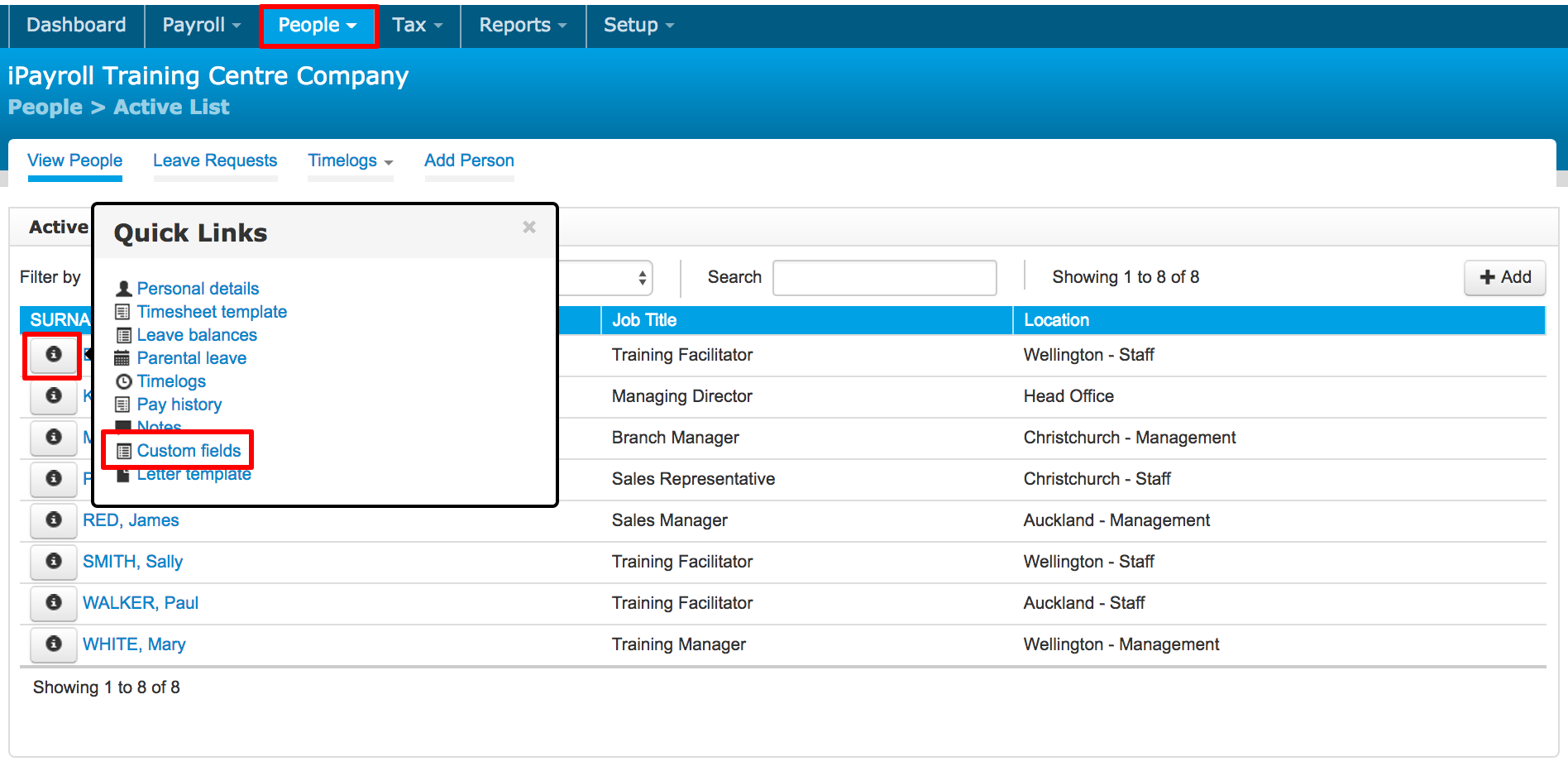Select 'Wellington - Management' location cell

(1121, 644)
